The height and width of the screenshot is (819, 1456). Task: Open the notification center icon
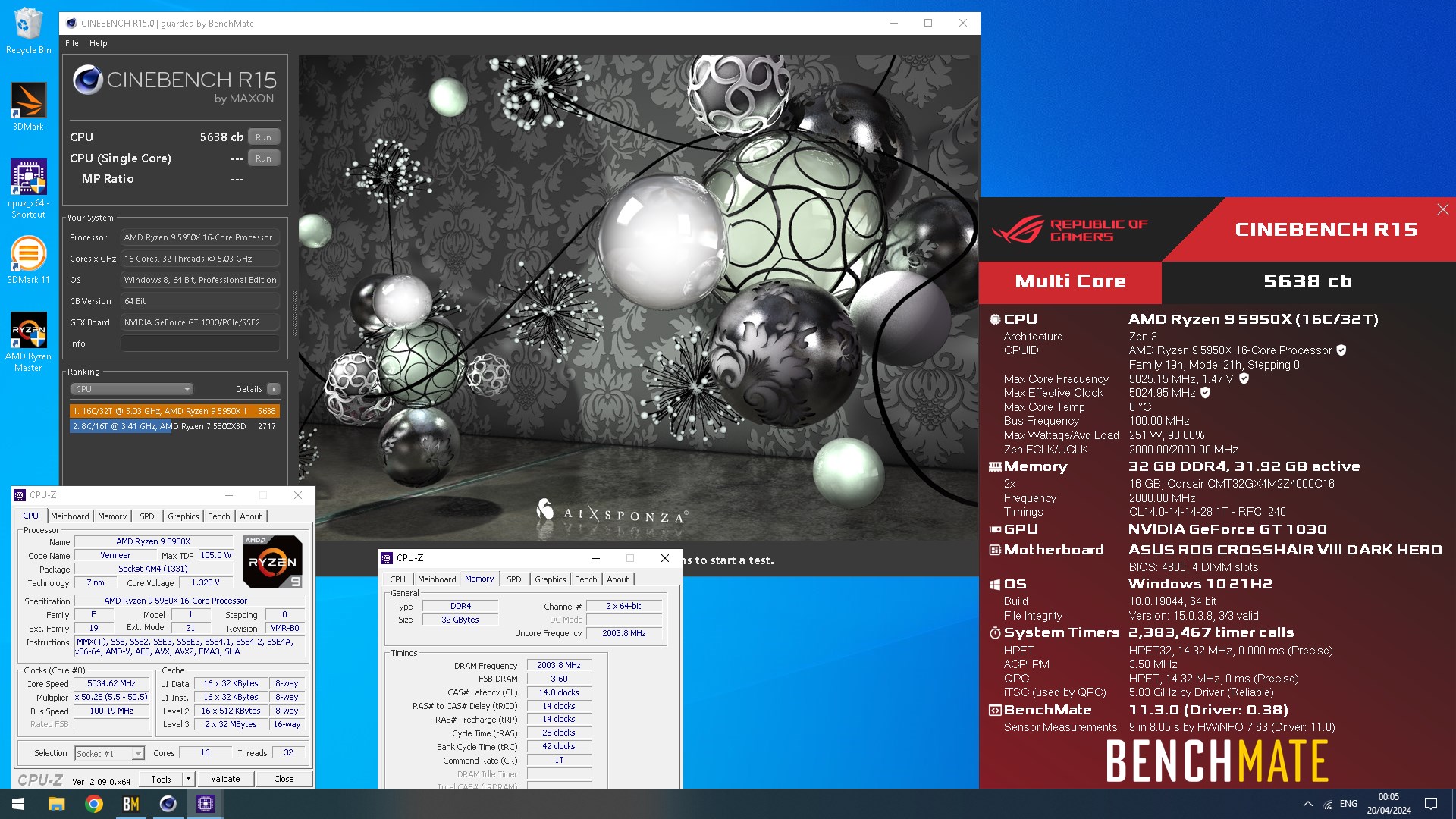click(x=1431, y=804)
